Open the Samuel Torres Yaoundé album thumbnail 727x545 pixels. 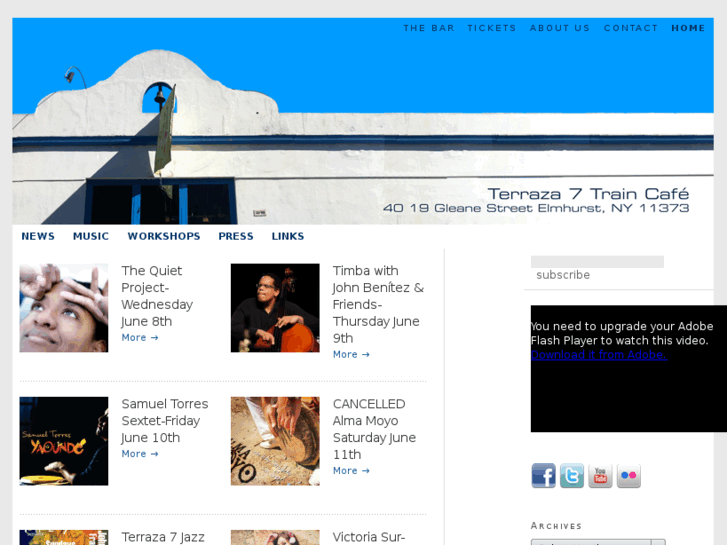coord(64,441)
